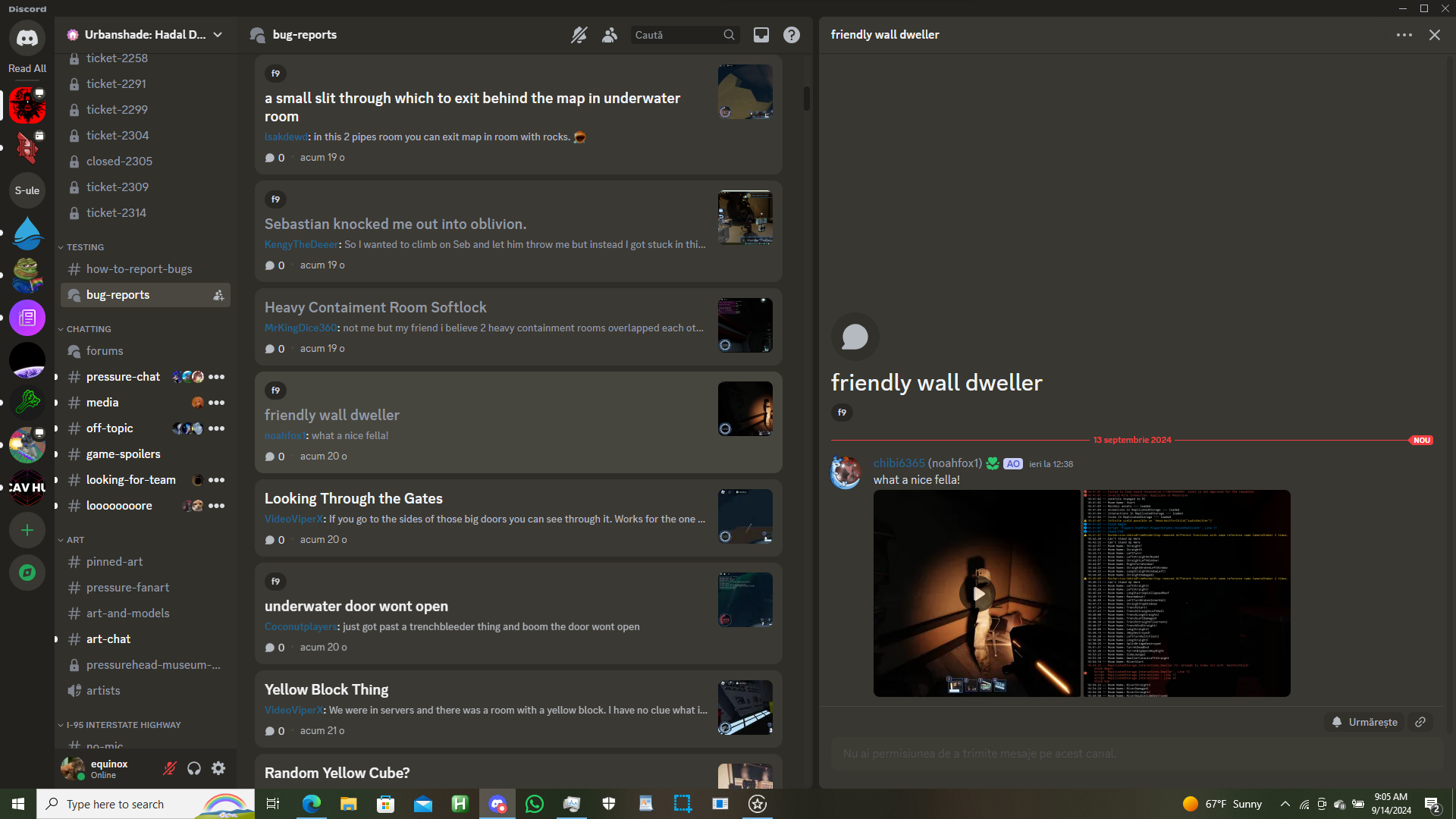1456x819 pixels.
Task: Open user settings gear icon
Action: (218, 768)
